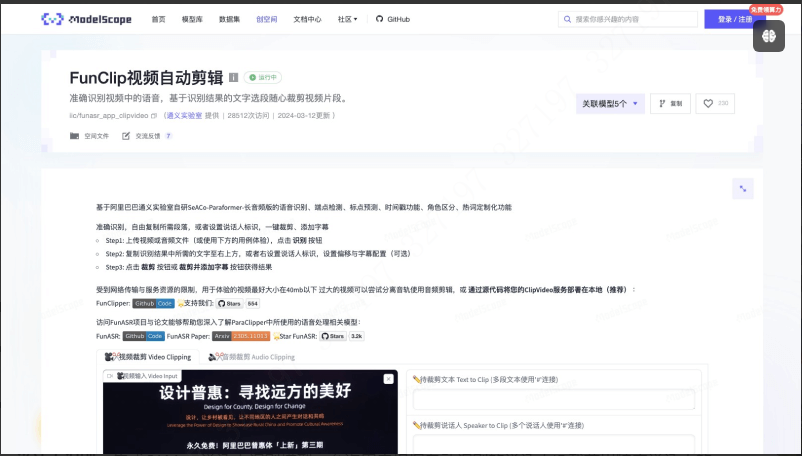Click the 2024-03-12更新 date text
The image size is (802, 456).
[x=304, y=116]
